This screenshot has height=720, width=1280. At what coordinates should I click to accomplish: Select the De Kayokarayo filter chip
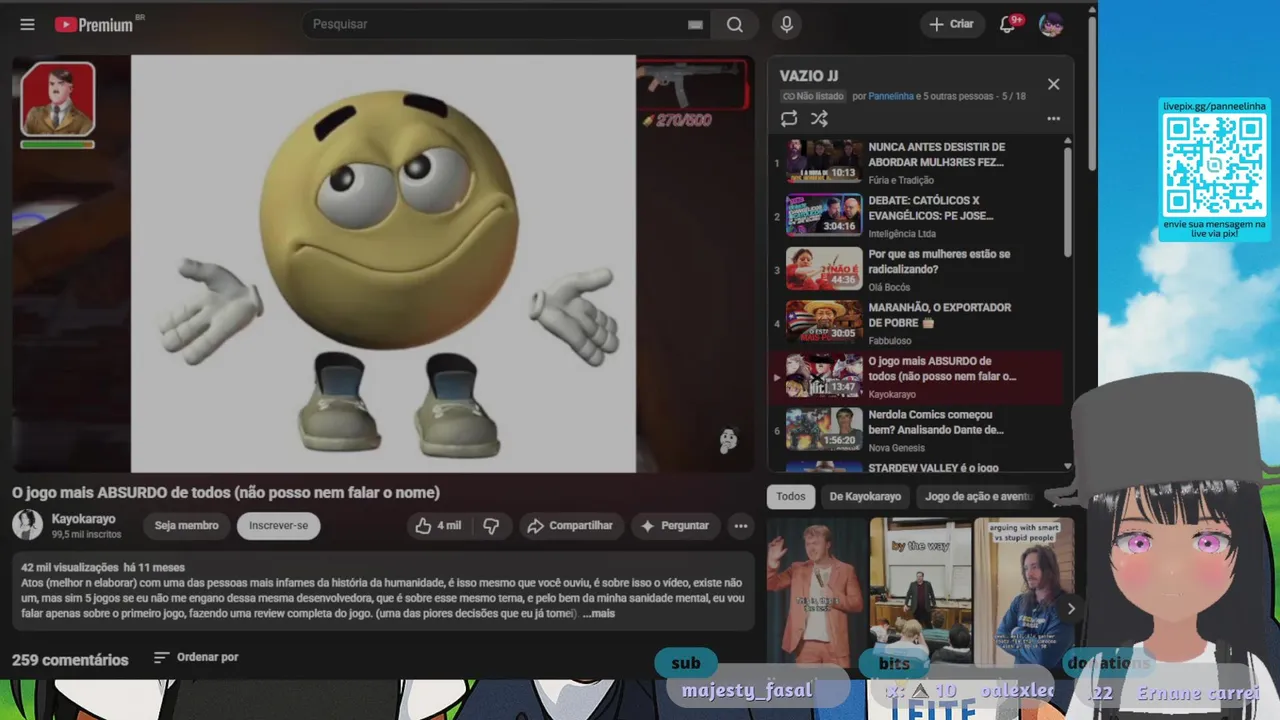865,496
